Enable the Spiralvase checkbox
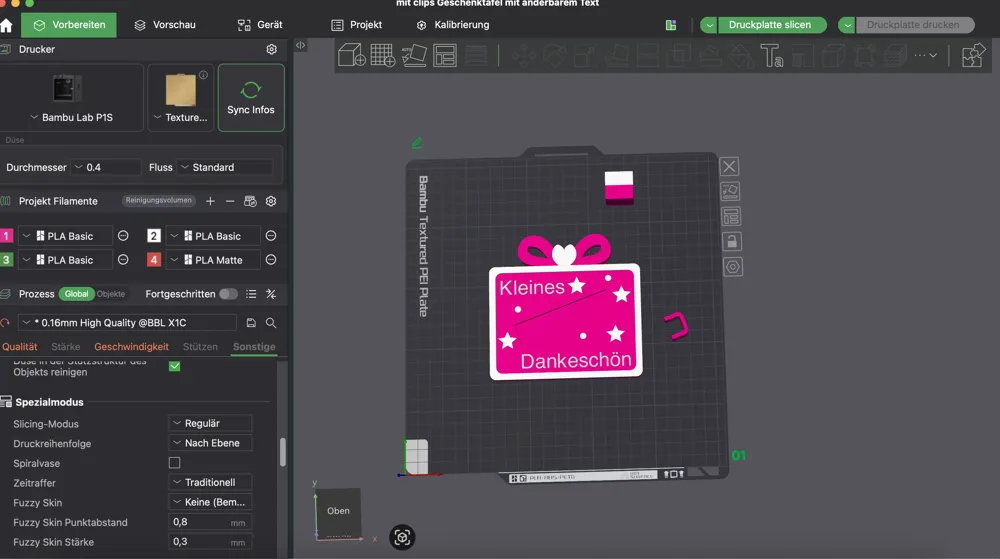Image resolution: width=1000 pixels, height=559 pixels. [174, 463]
